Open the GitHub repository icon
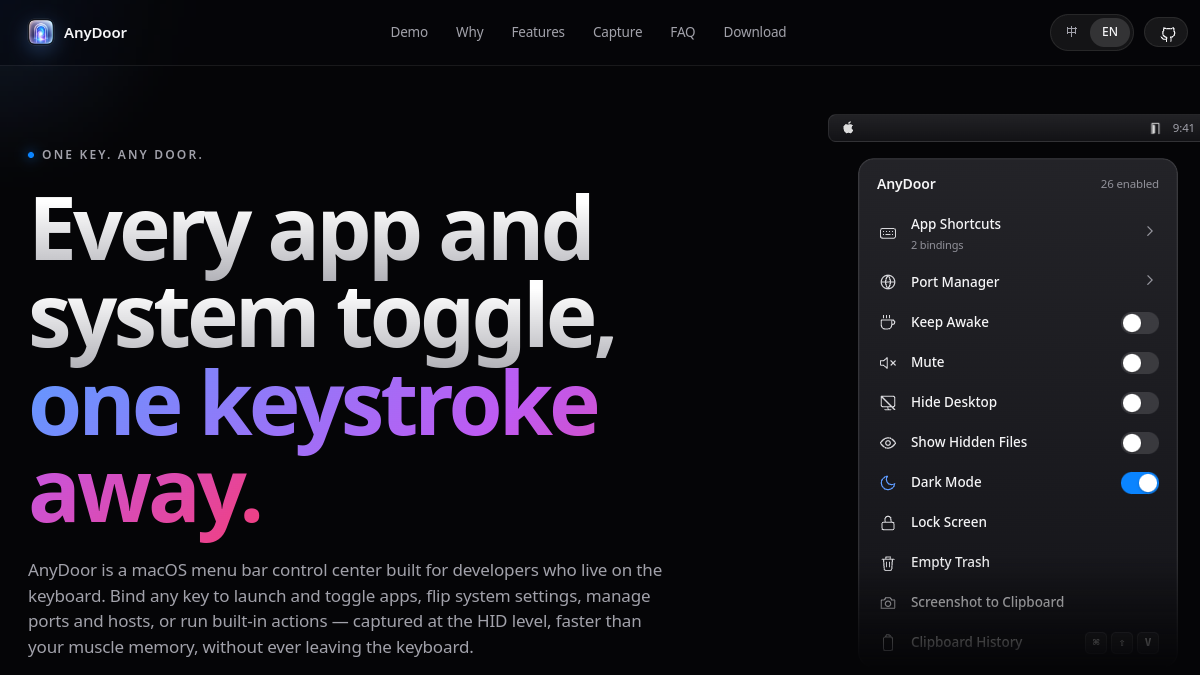Viewport: 1200px width, 675px height. click(x=1167, y=33)
